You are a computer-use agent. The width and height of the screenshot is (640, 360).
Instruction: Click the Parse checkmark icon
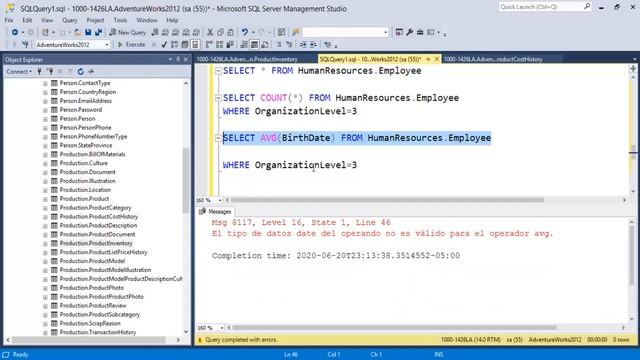[164, 44]
